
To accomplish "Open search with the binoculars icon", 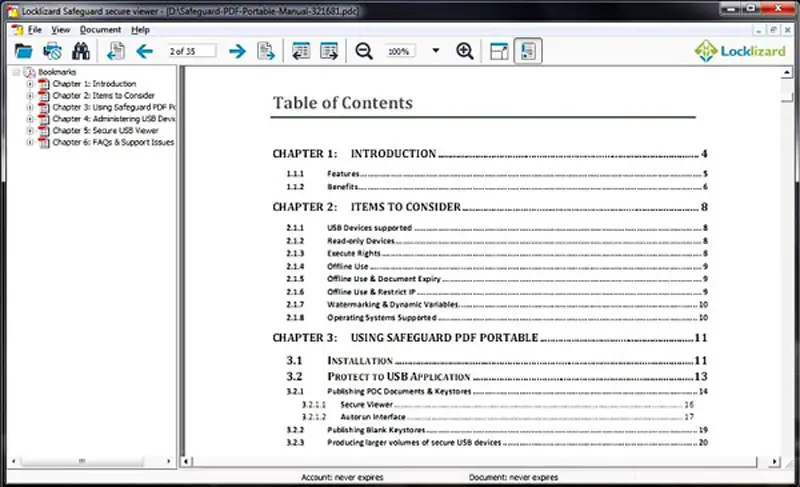I will pyautogui.click(x=81, y=51).
